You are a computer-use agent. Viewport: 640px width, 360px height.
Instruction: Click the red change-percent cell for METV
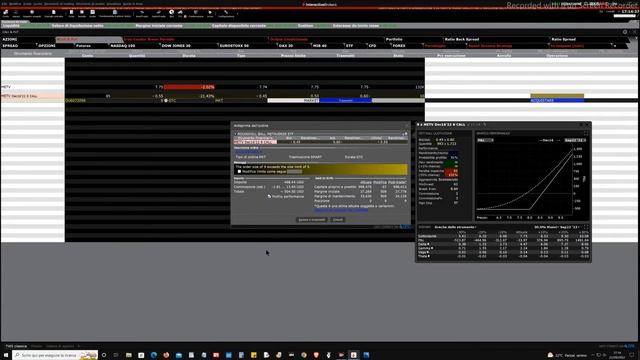click(189, 87)
